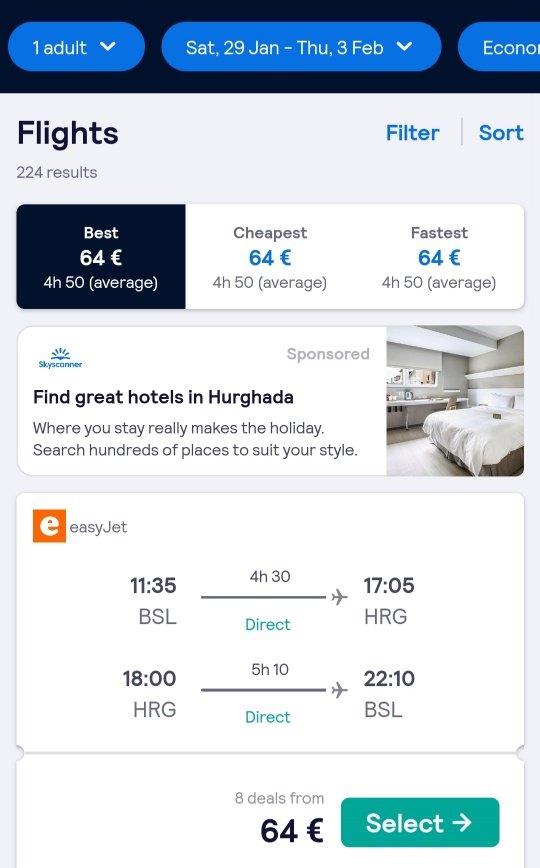540x868 pixels.
Task: Open Find great hotels in Hurghada ad
Action: (x=163, y=397)
